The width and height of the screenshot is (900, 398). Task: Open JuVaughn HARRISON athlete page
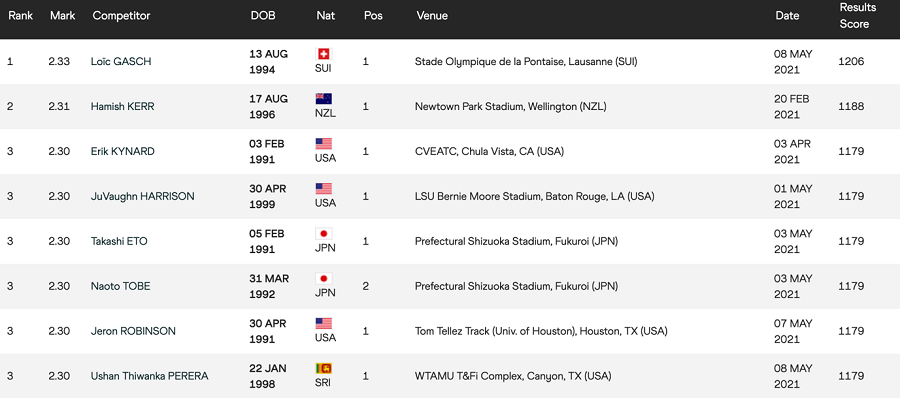tap(142, 196)
